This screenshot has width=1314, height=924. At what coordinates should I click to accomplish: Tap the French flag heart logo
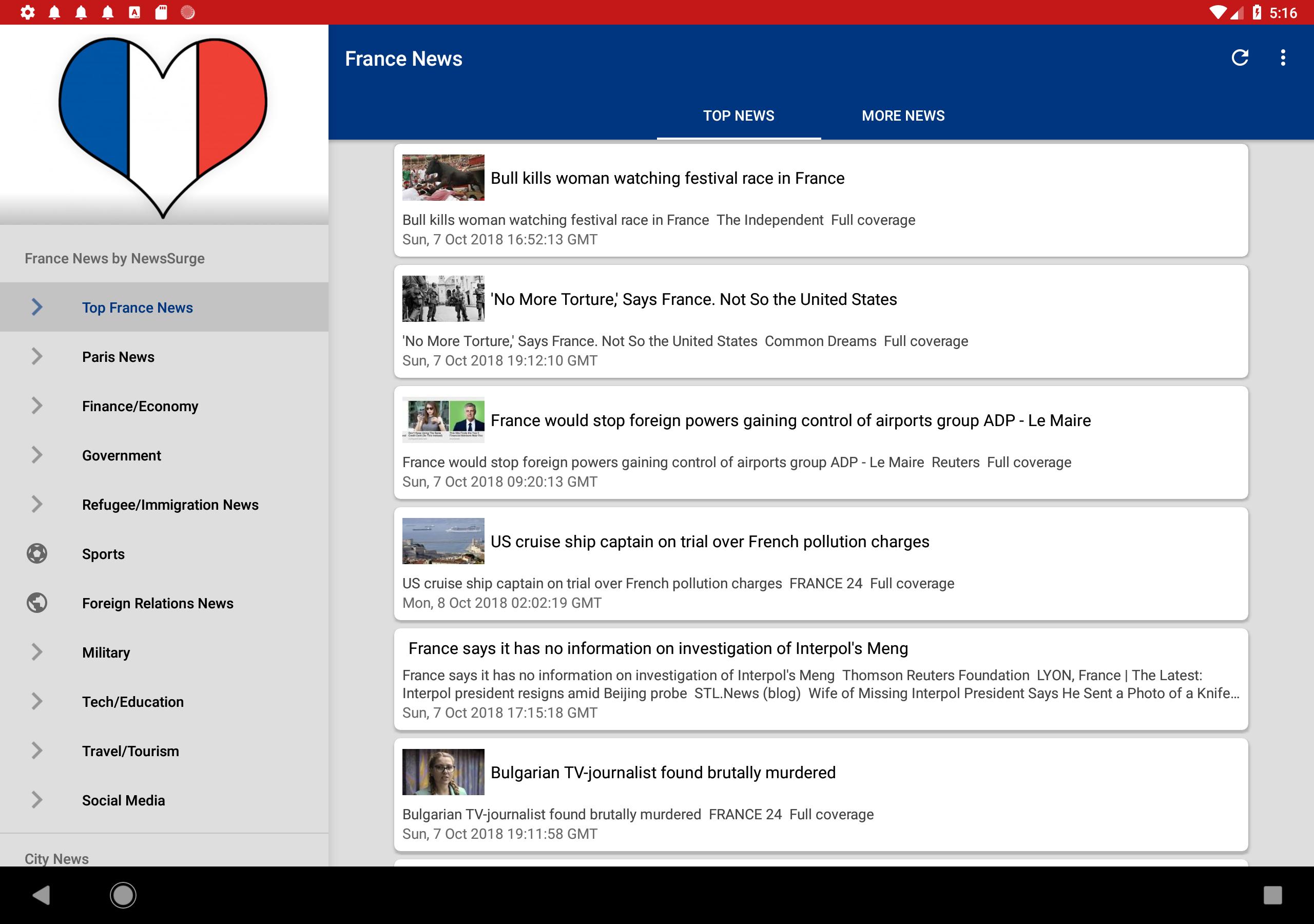(163, 127)
